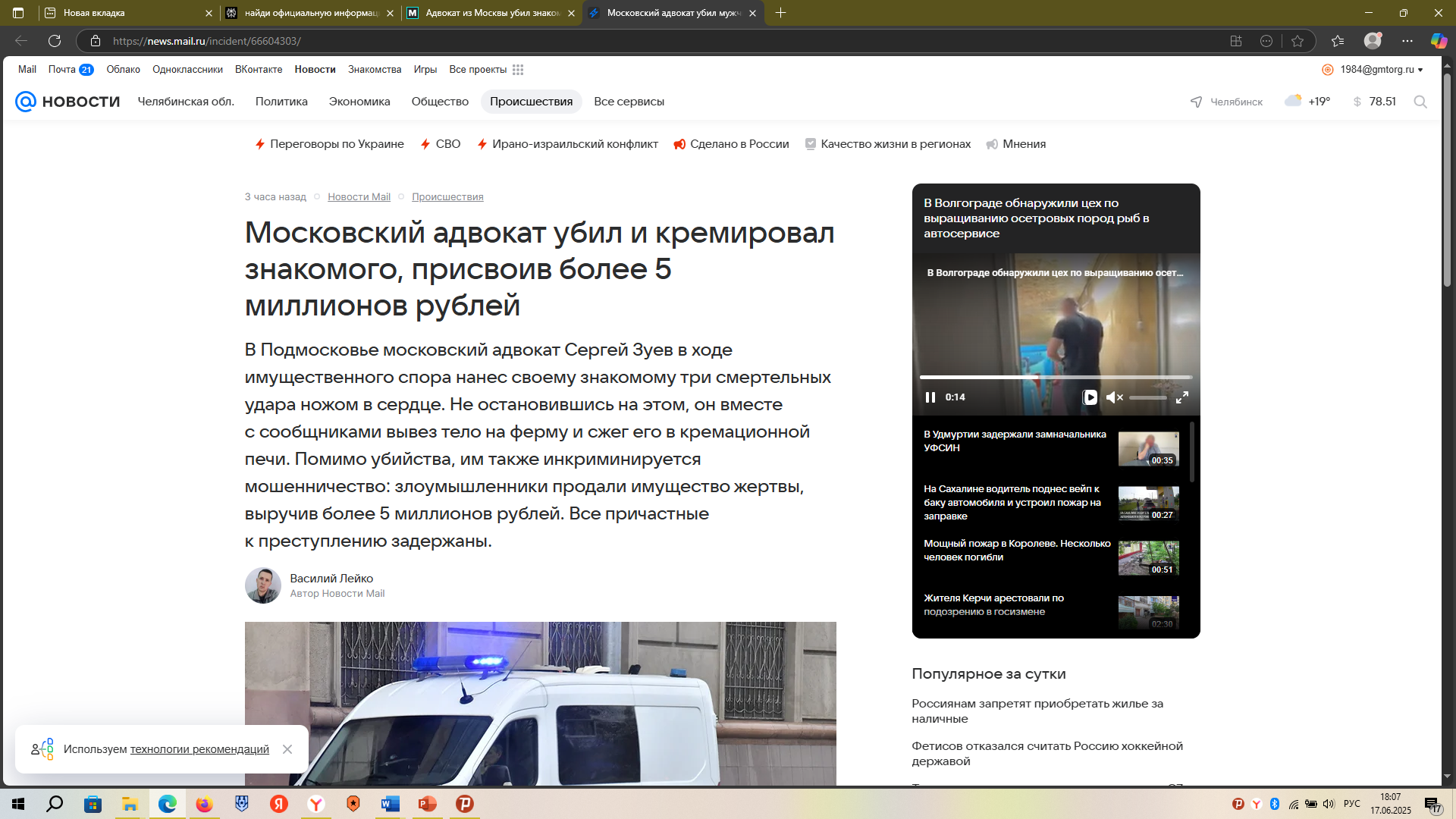Add page to favorites with star icon
The image size is (1456, 819).
(1298, 41)
